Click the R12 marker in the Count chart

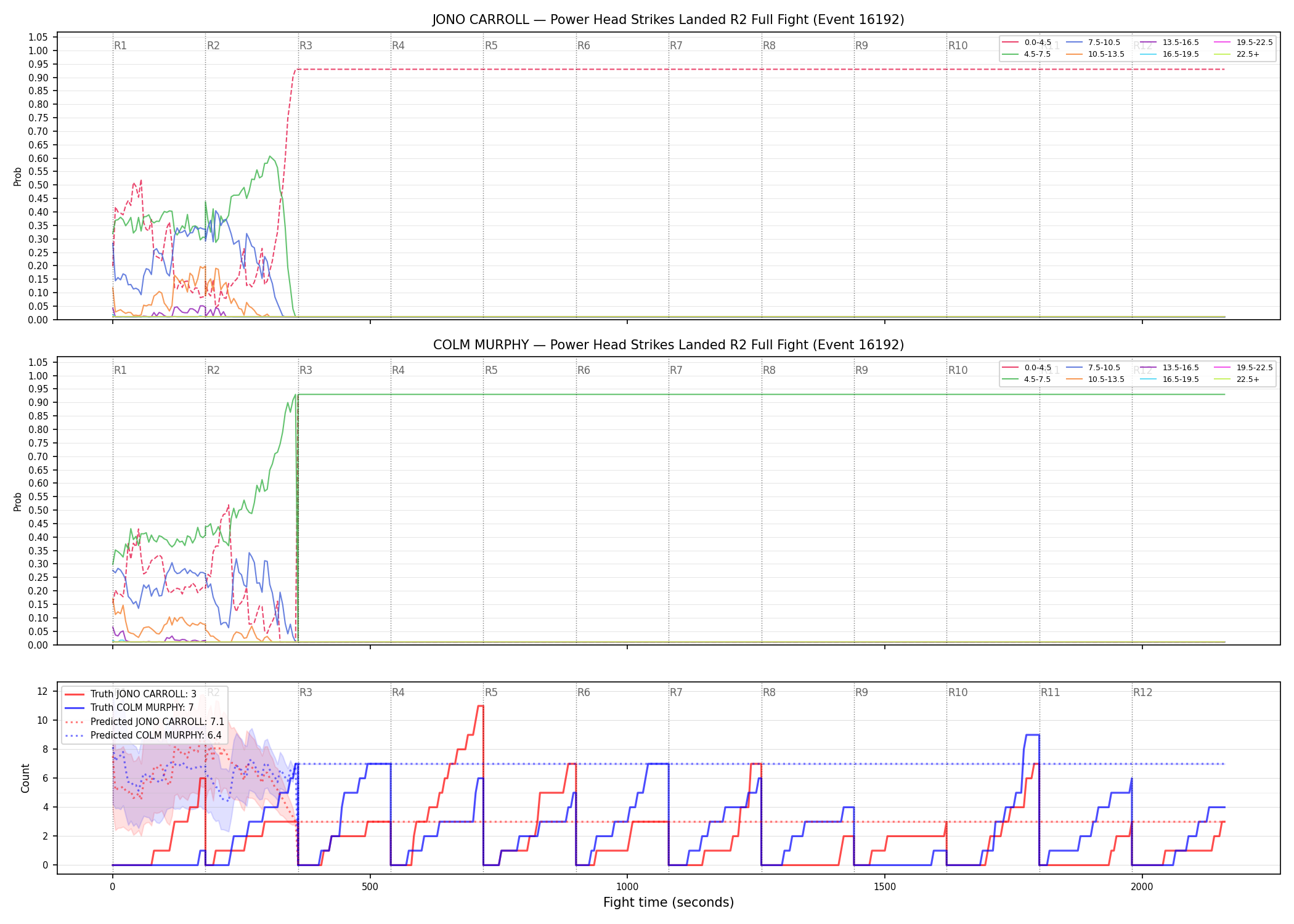point(1142,692)
